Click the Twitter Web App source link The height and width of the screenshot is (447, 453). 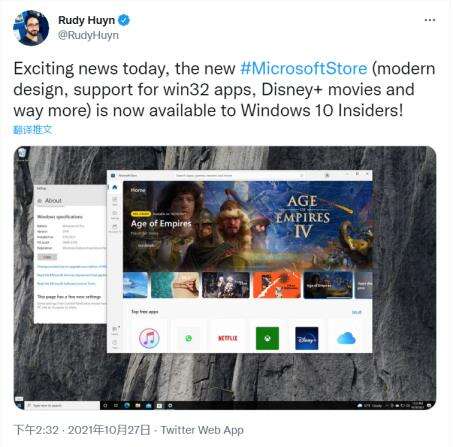tap(202, 430)
